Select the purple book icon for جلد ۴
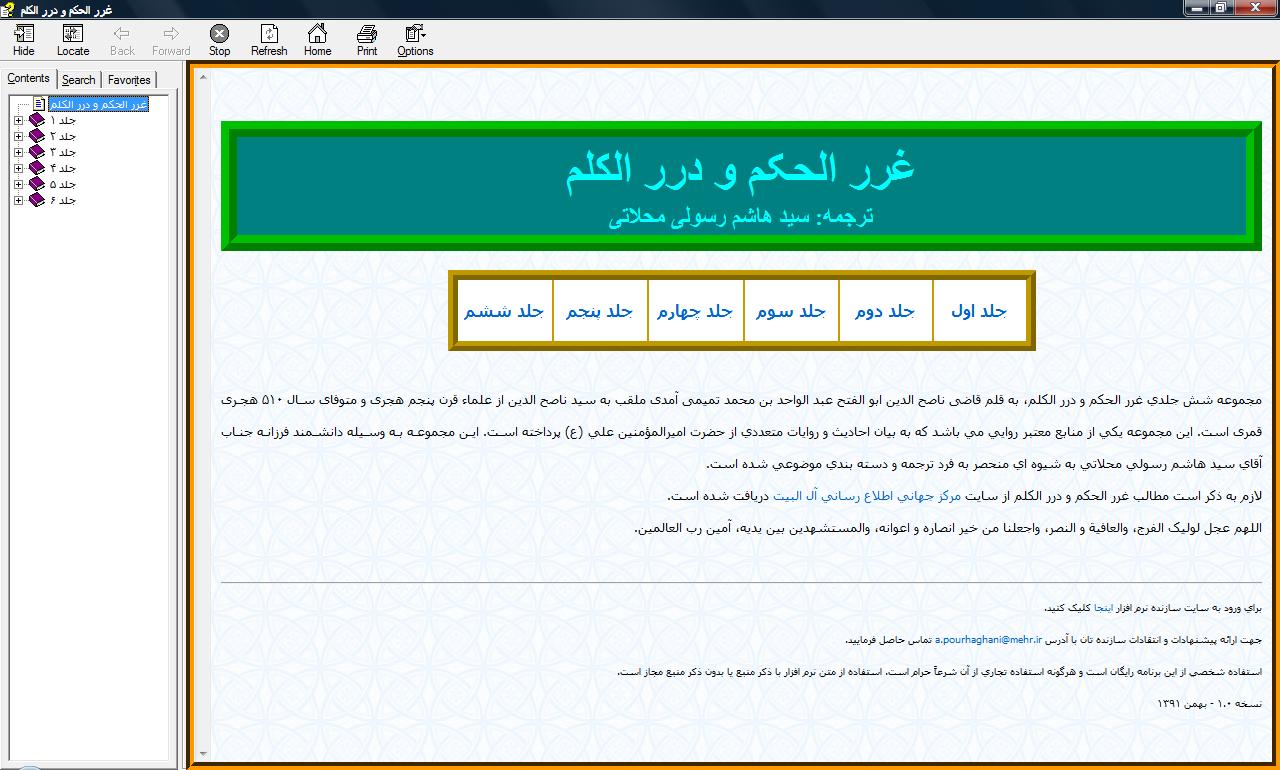 pyautogui.click(x=37, y=168)
